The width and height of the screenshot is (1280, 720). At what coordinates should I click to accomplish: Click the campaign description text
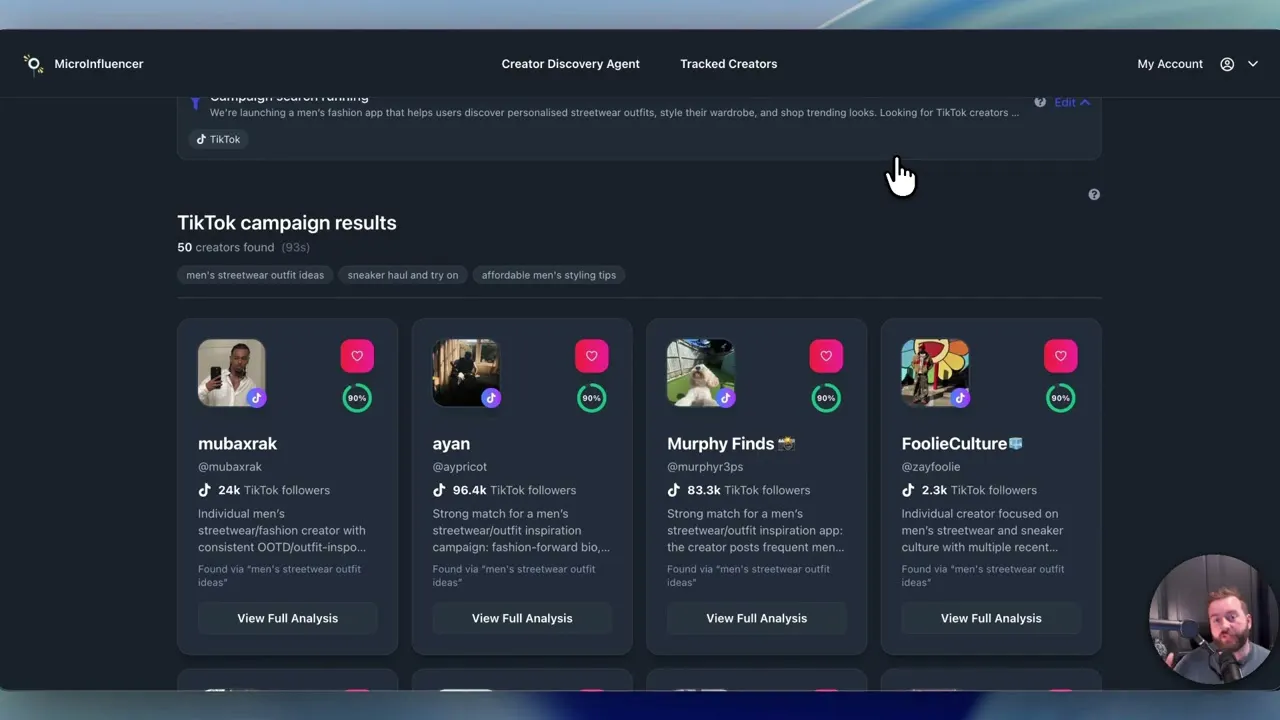614,113
